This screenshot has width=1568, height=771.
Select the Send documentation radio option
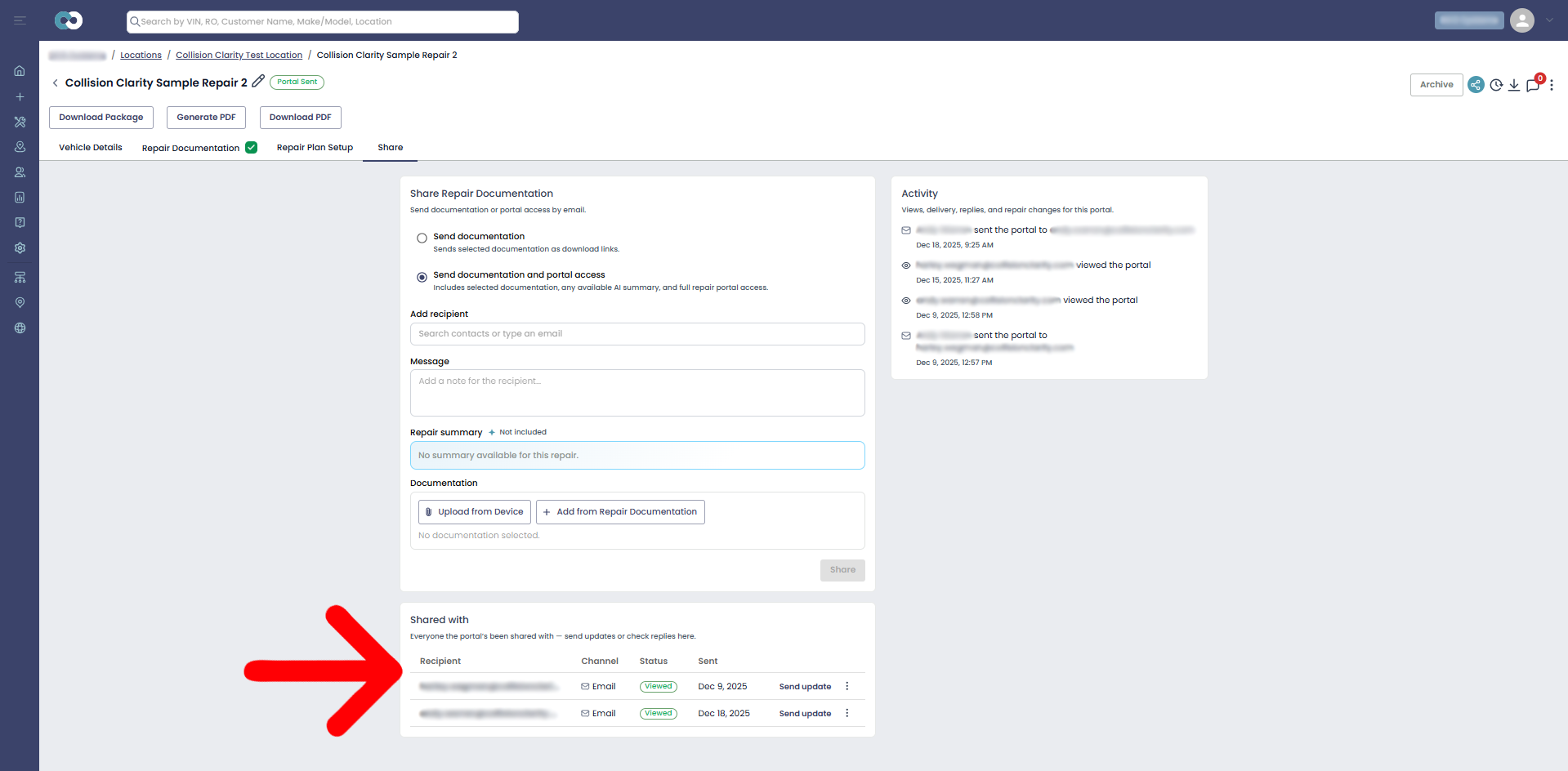click(422, 238)
